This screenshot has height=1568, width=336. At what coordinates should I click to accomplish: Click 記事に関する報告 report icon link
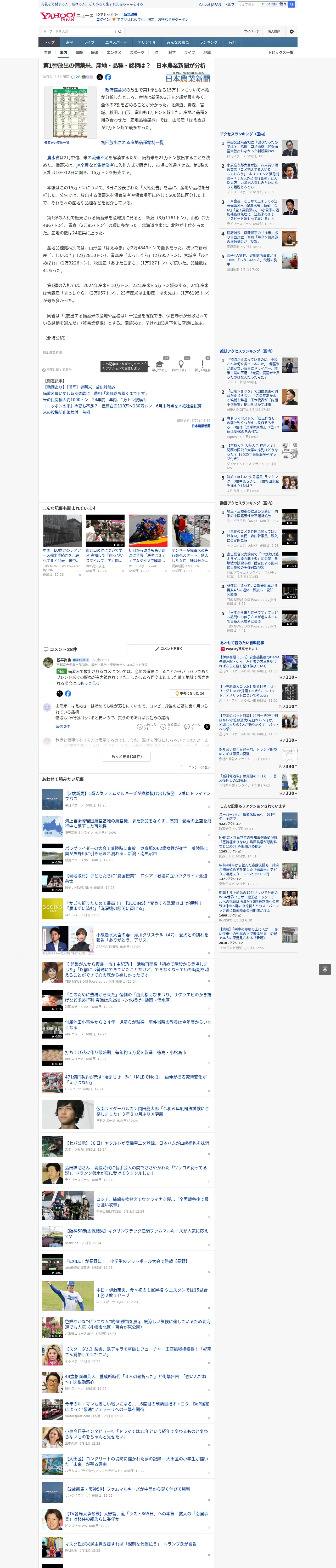(57, 370)
